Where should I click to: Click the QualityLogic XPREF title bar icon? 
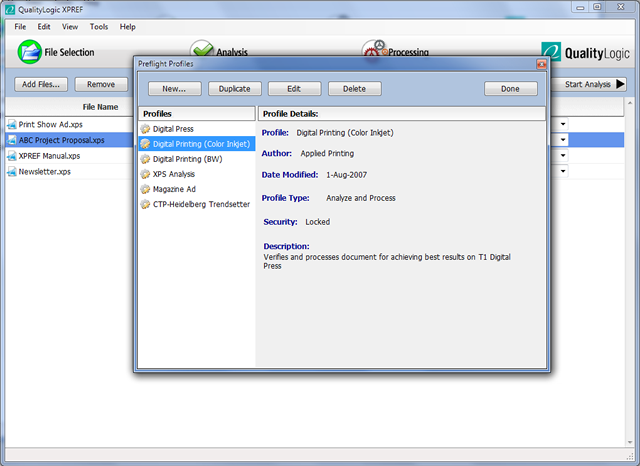[10, 9]
